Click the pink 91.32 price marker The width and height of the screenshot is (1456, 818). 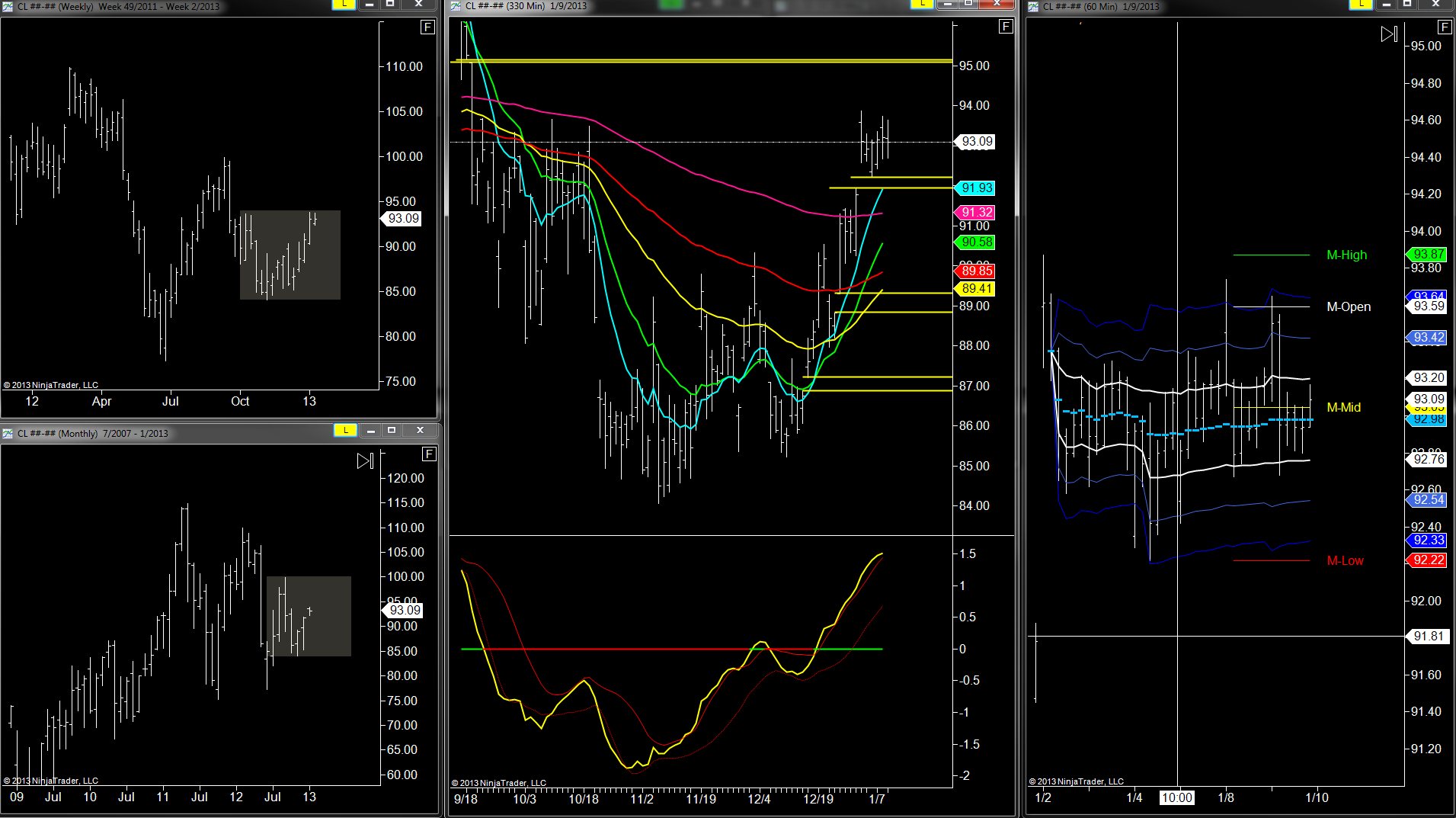pos(976,213)
